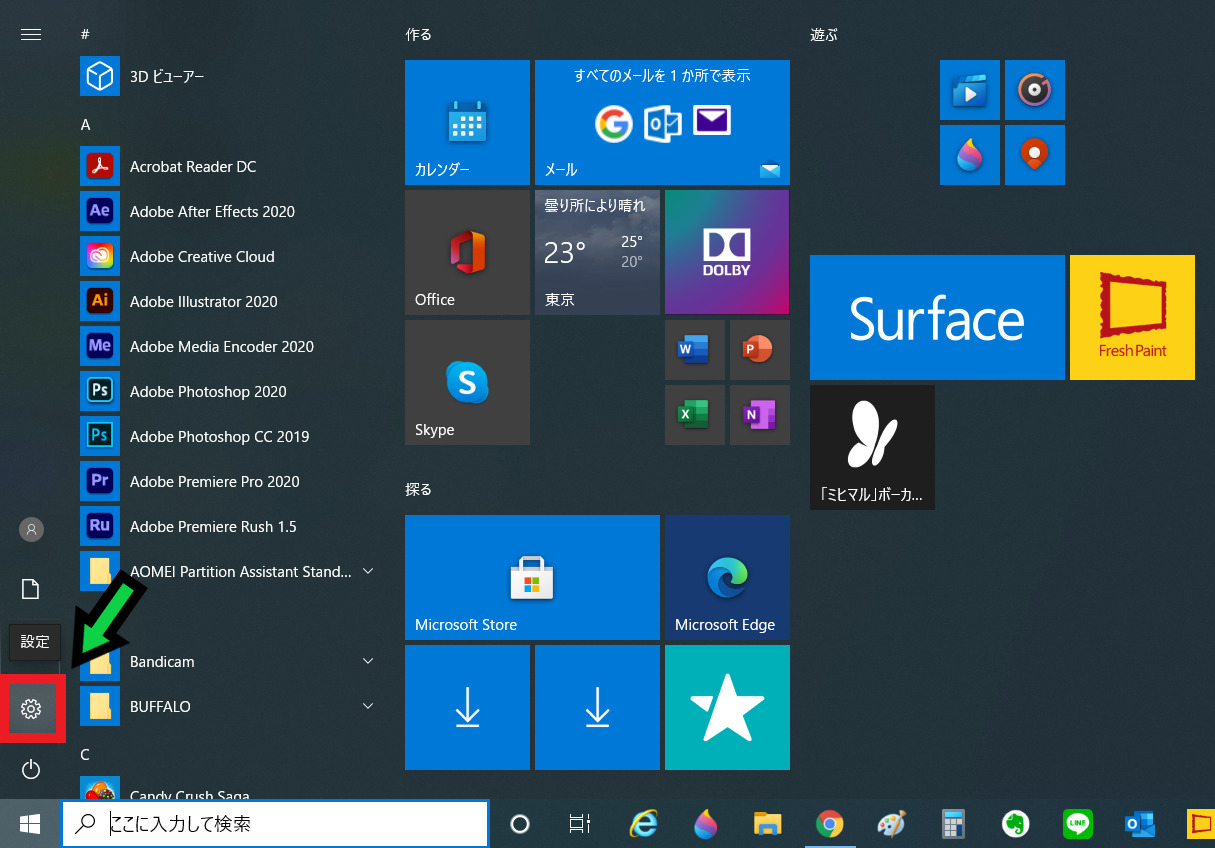
Task: Jump via letter A header in app list
Action: [85, 124]
